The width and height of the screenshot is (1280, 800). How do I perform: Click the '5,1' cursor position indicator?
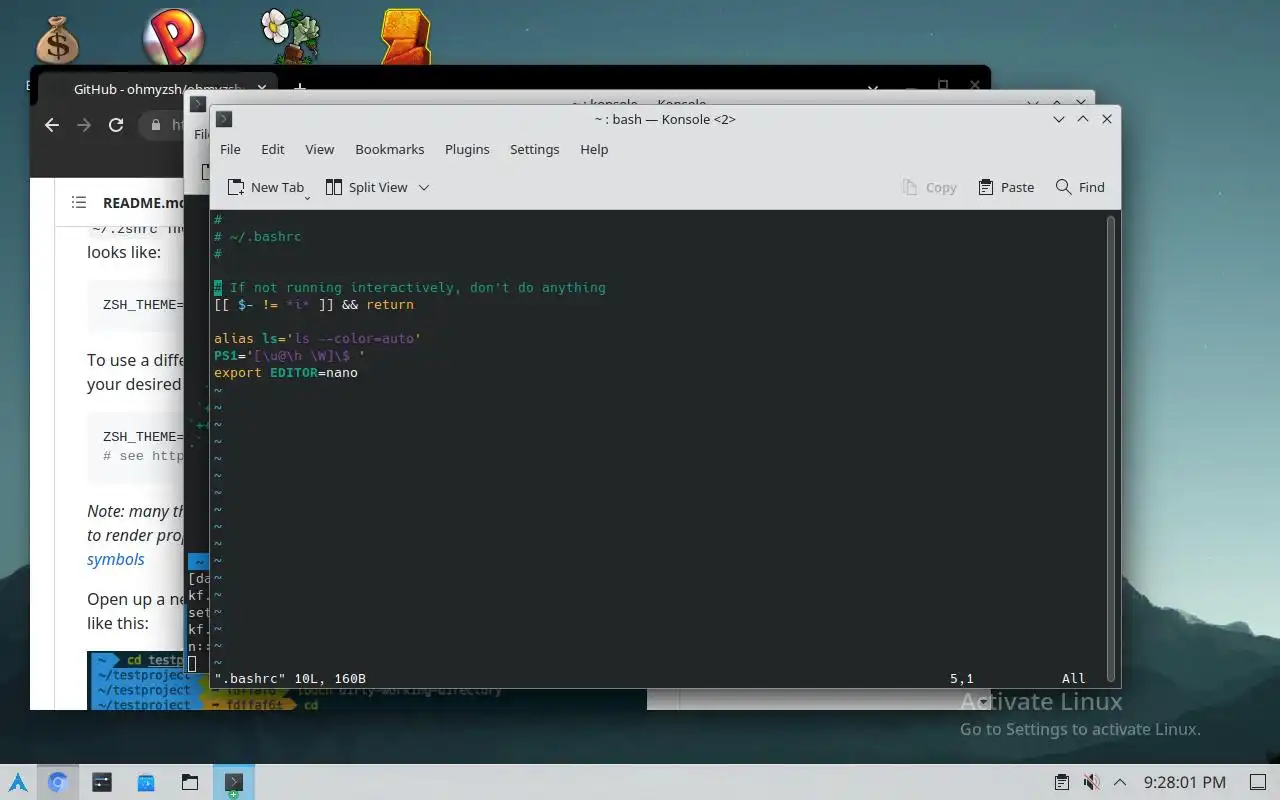click(x=962, y=679)
